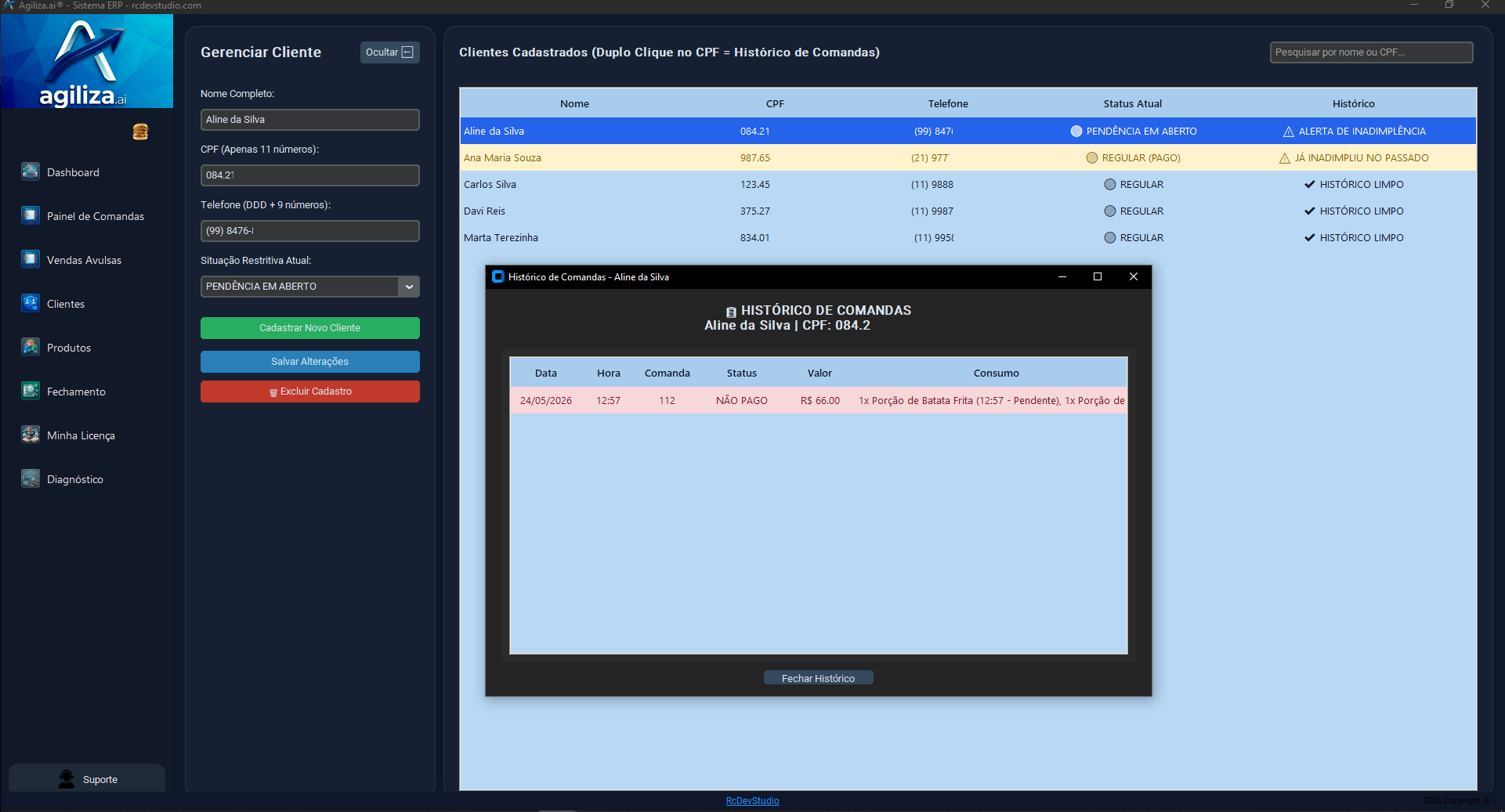The width and height of the screenshot is (1505, 812).
Task: Click Fechar Histórico button
Action: click(x=818, y=678)
